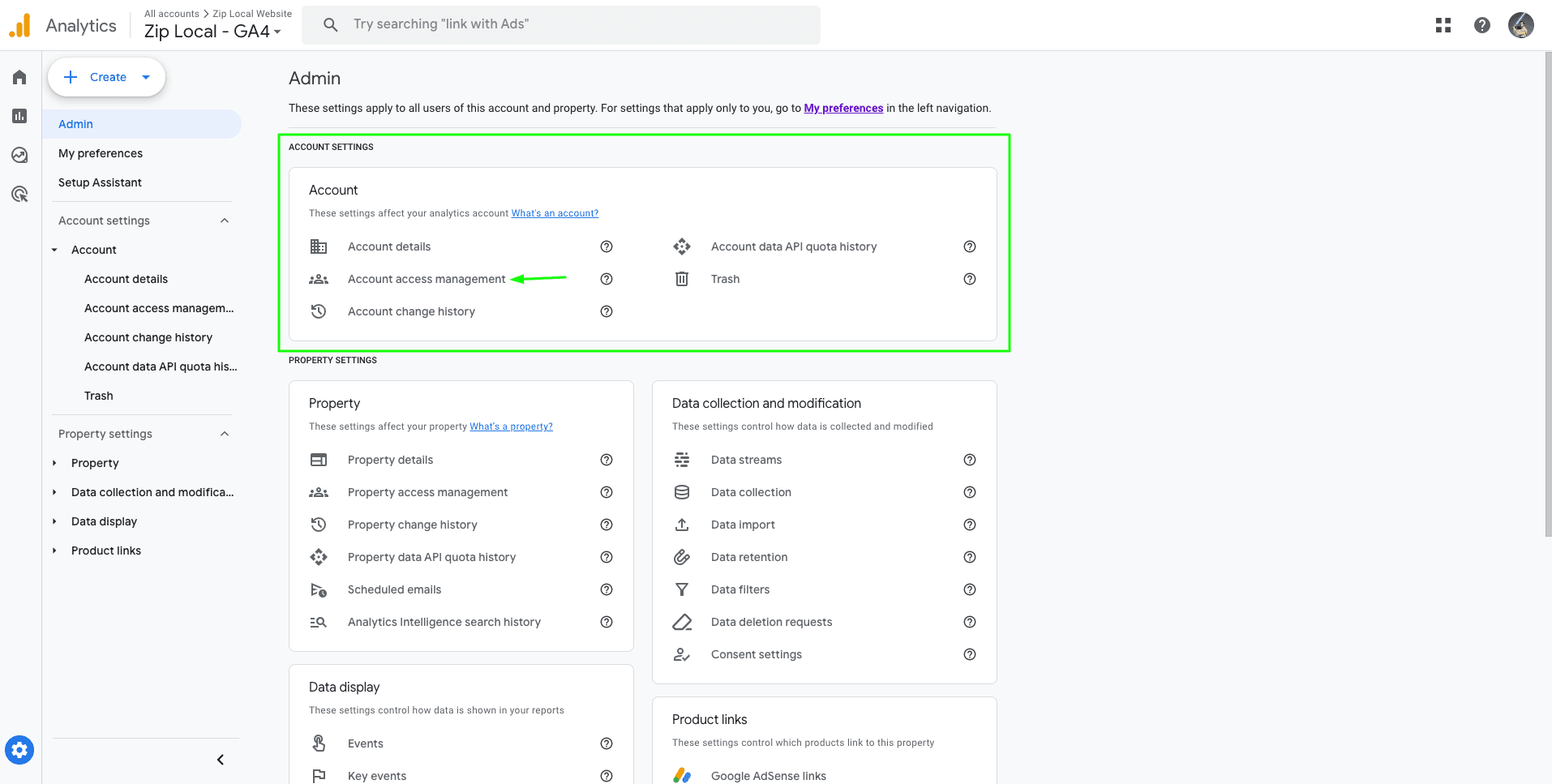Image resolution: width=1552 pixels, height=784 pixels.
Task: Follow the My preferences link in description
Action: 843,108
